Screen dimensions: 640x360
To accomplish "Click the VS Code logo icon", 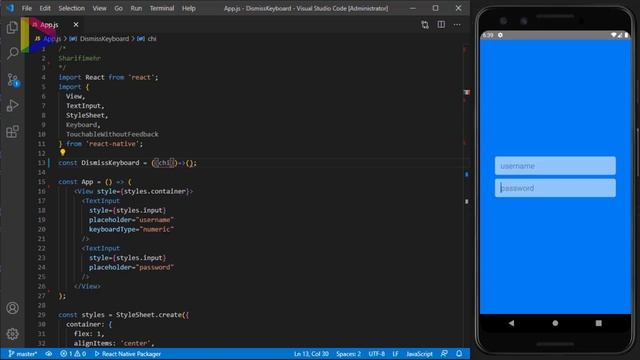I will tap(10, 8).
